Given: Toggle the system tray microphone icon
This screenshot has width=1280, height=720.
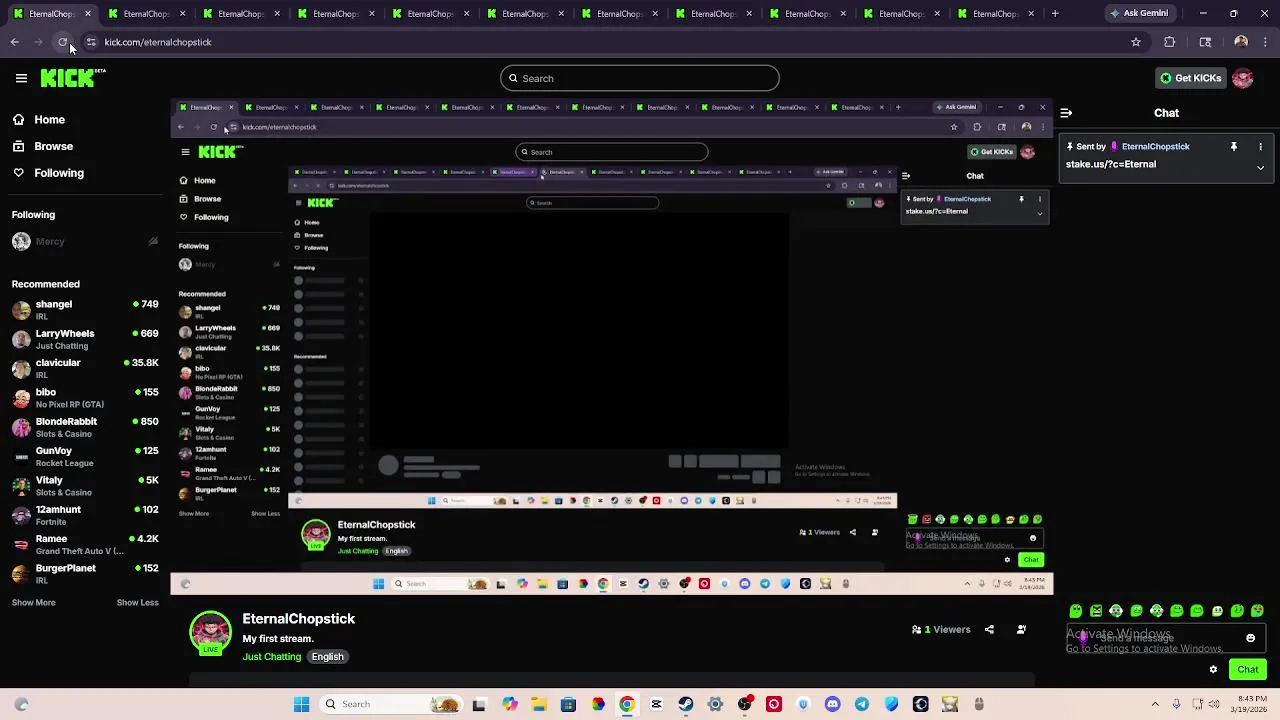Looking at the screenshot, I should [1176, 704].
